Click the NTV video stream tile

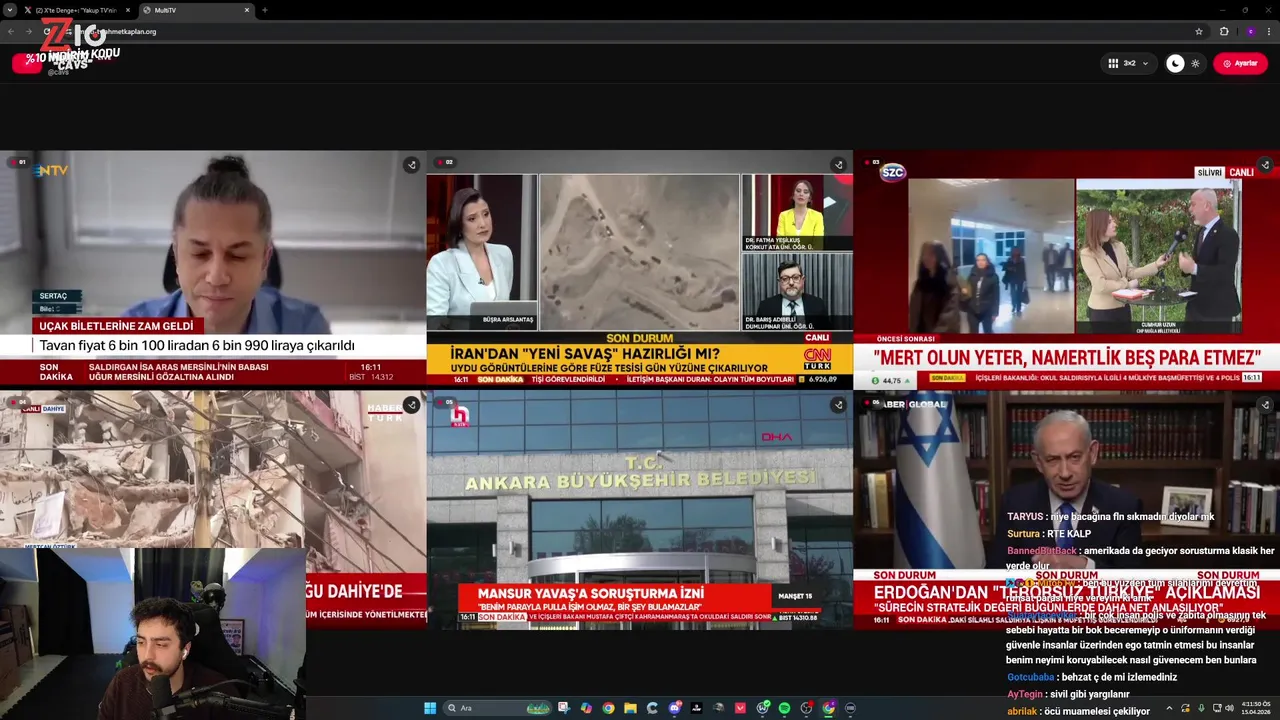[x=213, y=268]
